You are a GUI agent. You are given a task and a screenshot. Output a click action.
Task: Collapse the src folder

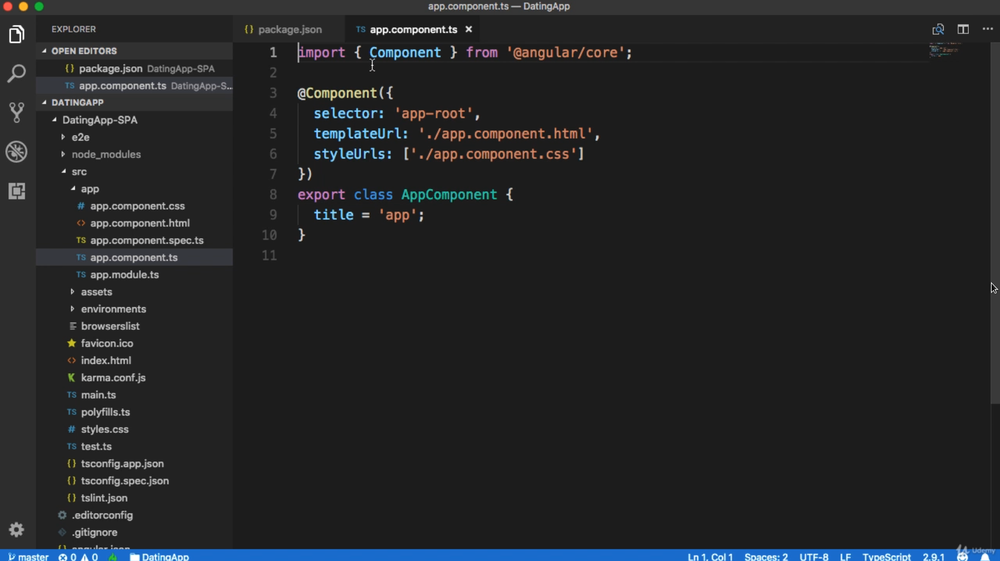(79, 171)
